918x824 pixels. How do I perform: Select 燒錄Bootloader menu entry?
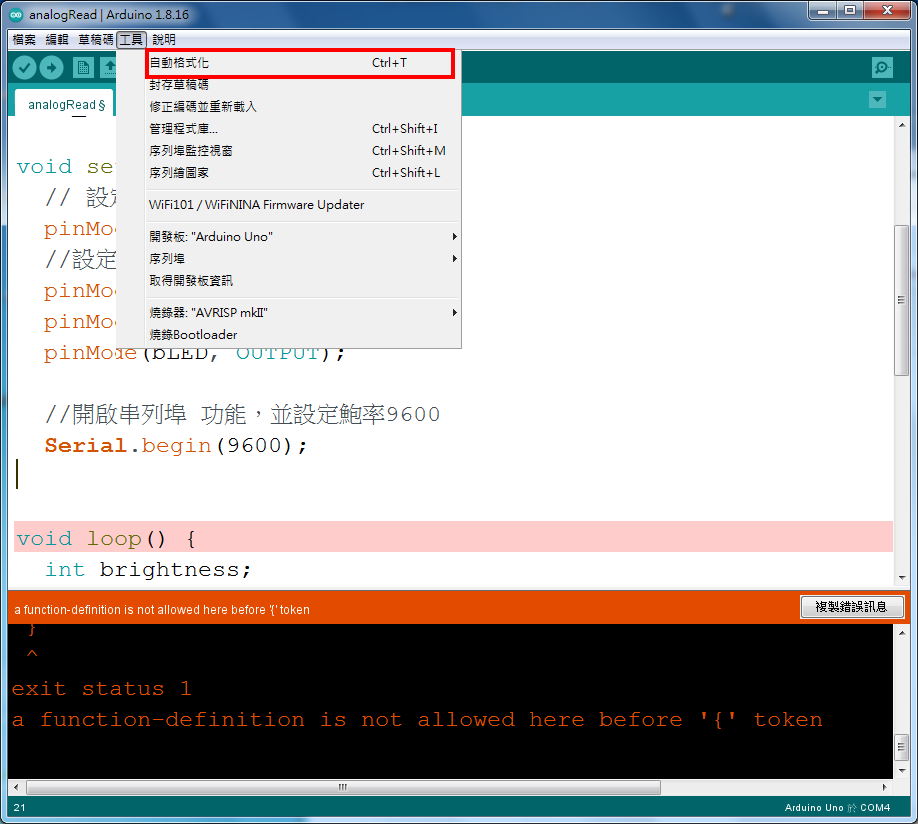point(303,335)
